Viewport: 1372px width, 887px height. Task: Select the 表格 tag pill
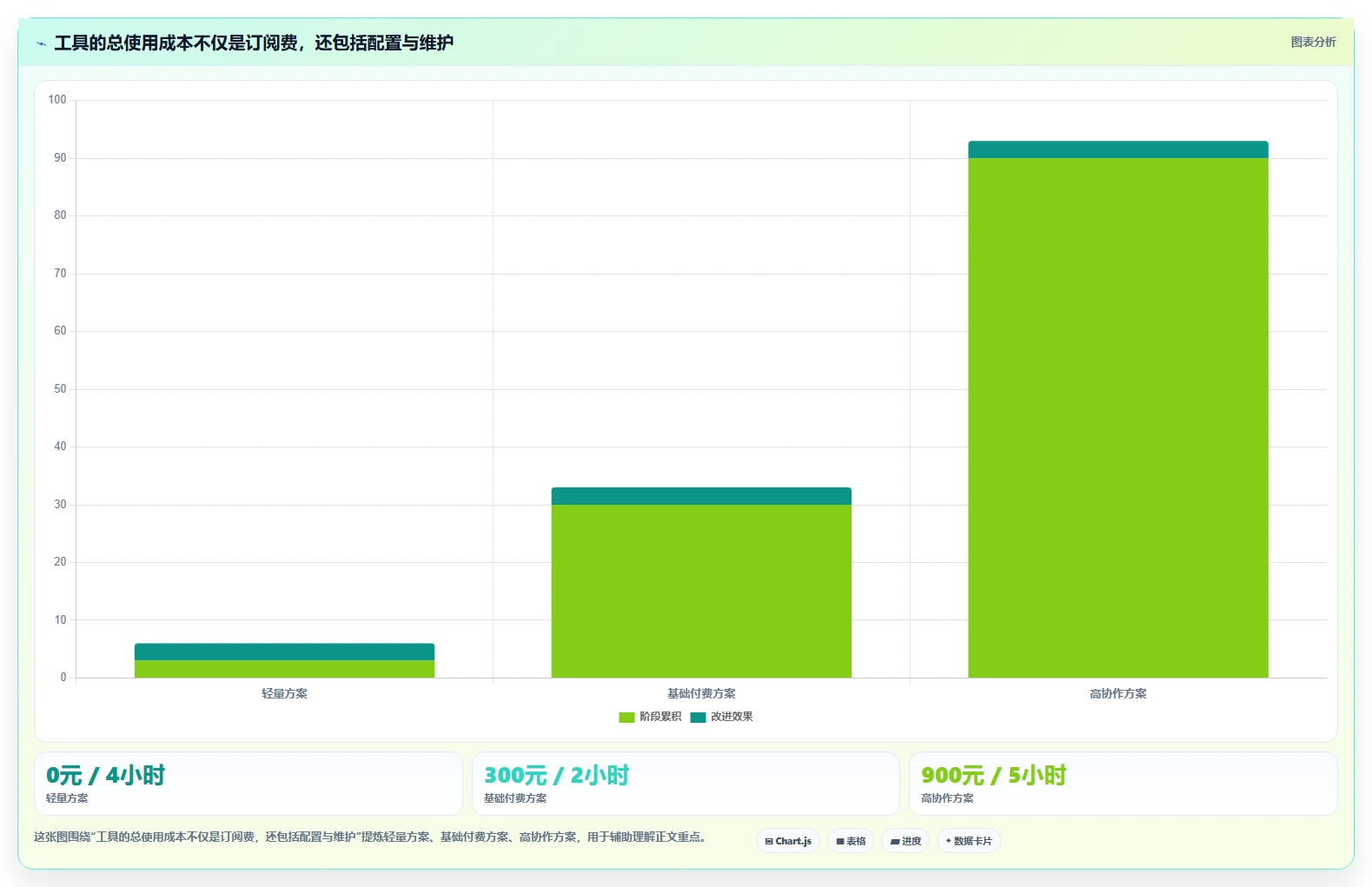(851, 841)
